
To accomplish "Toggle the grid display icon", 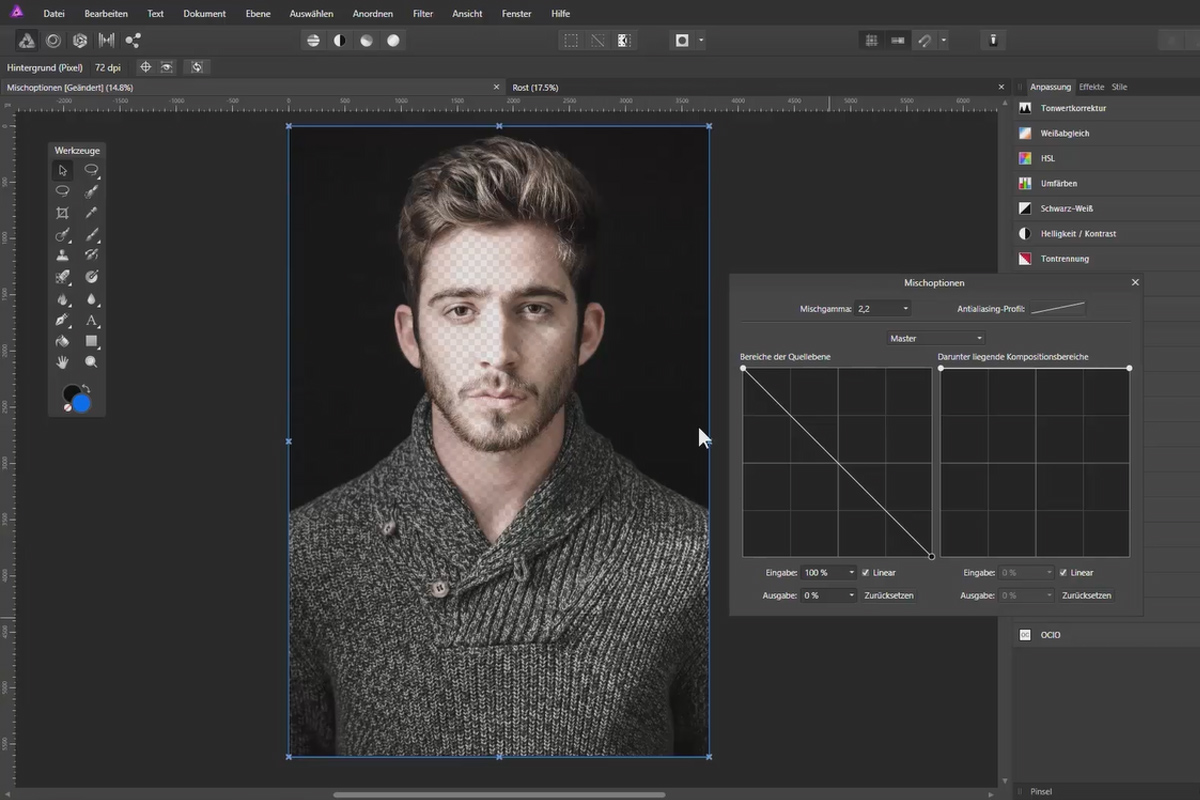I will (x=872, y=40).
